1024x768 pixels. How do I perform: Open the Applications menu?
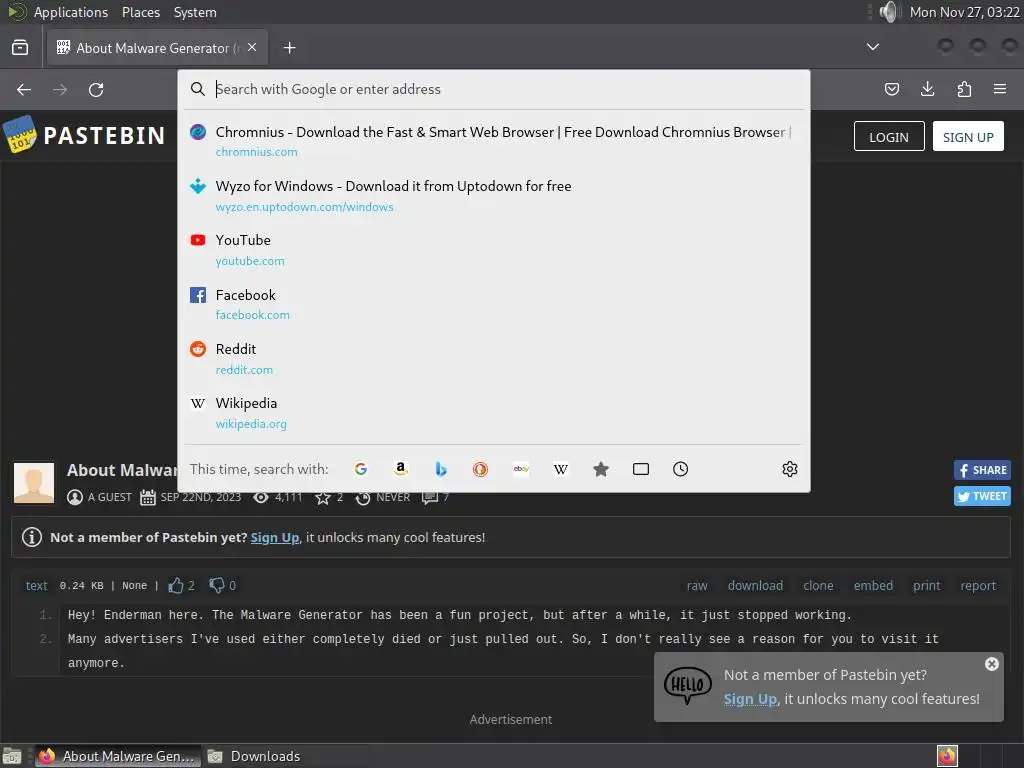point(71,12)
